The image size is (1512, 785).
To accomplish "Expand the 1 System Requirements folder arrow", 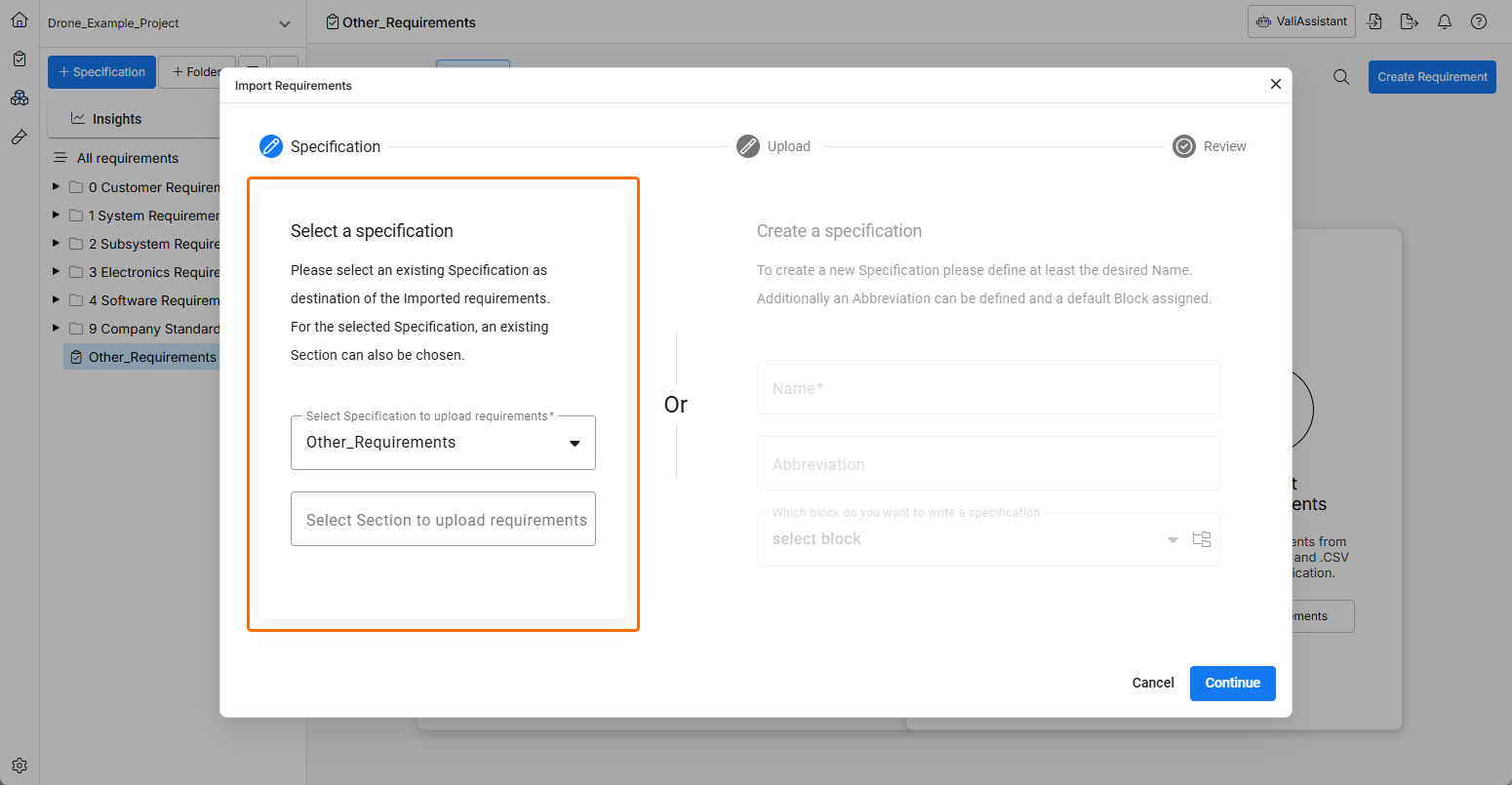I will click(56, 215).
